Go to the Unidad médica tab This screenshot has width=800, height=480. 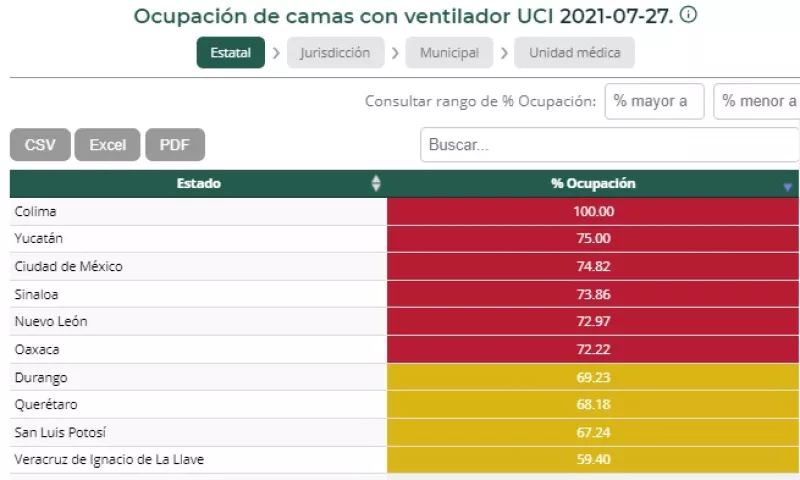[574, 53]
